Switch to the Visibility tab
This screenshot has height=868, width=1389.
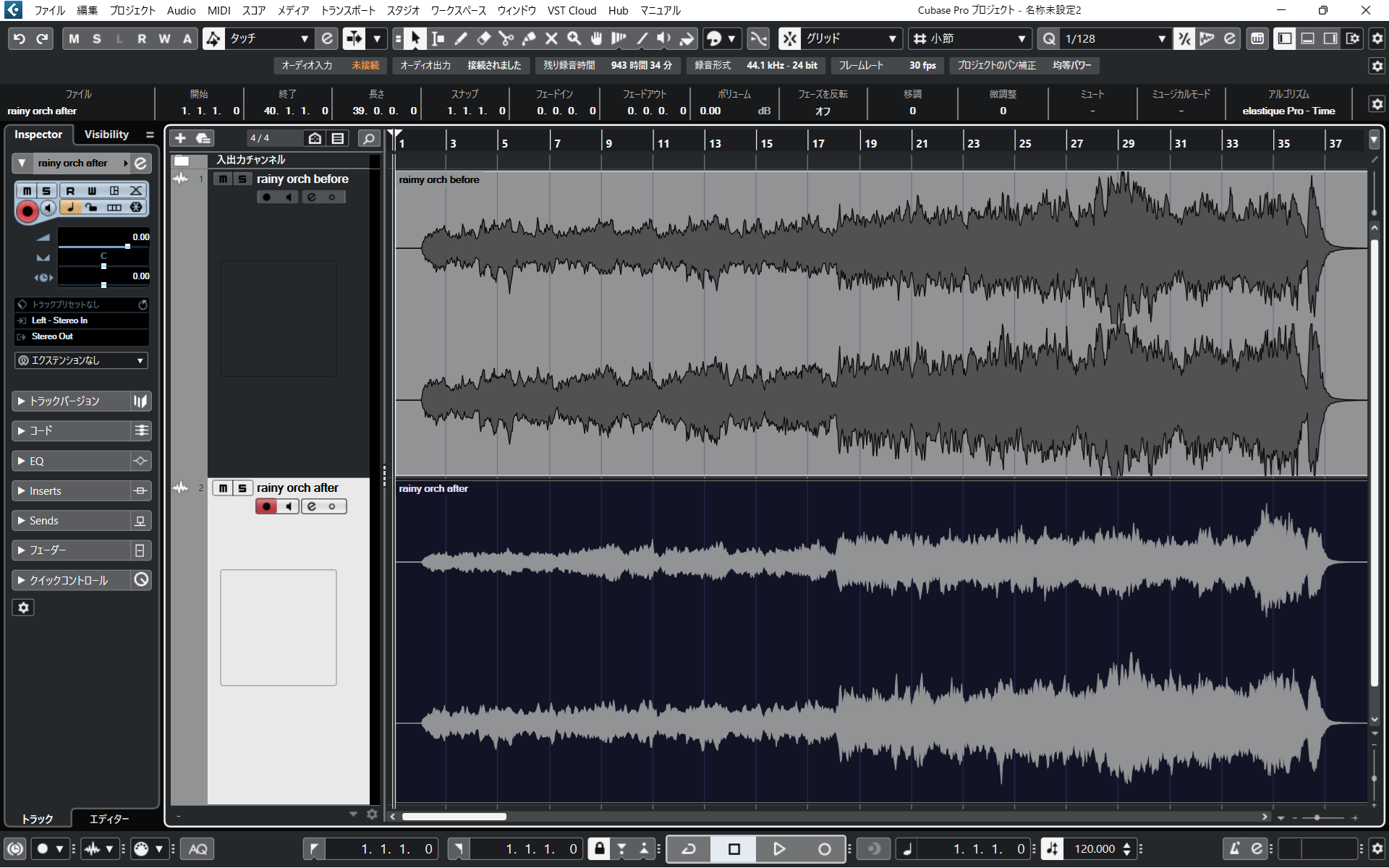(x=106, y=135)
